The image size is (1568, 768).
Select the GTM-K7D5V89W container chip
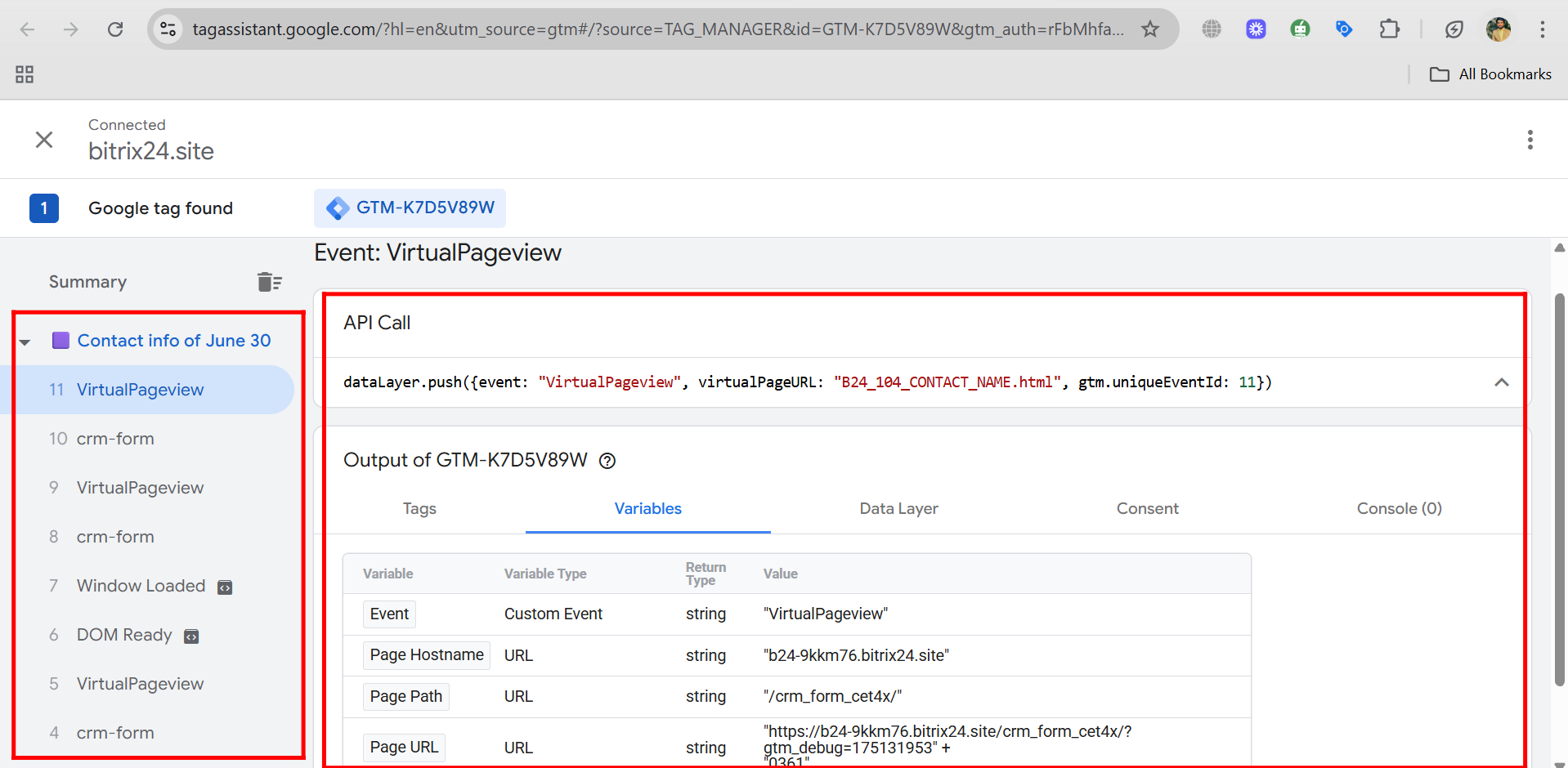(x=410, y=208)
